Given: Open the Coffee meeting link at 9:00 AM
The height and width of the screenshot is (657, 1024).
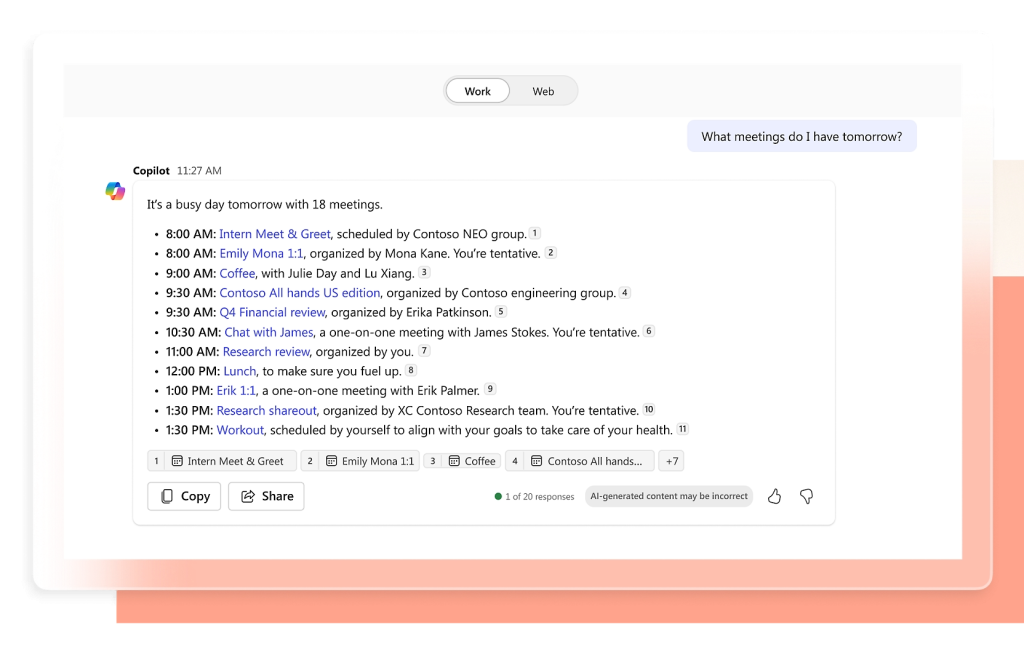Looking at the screenshot, I should click(237, 273).
